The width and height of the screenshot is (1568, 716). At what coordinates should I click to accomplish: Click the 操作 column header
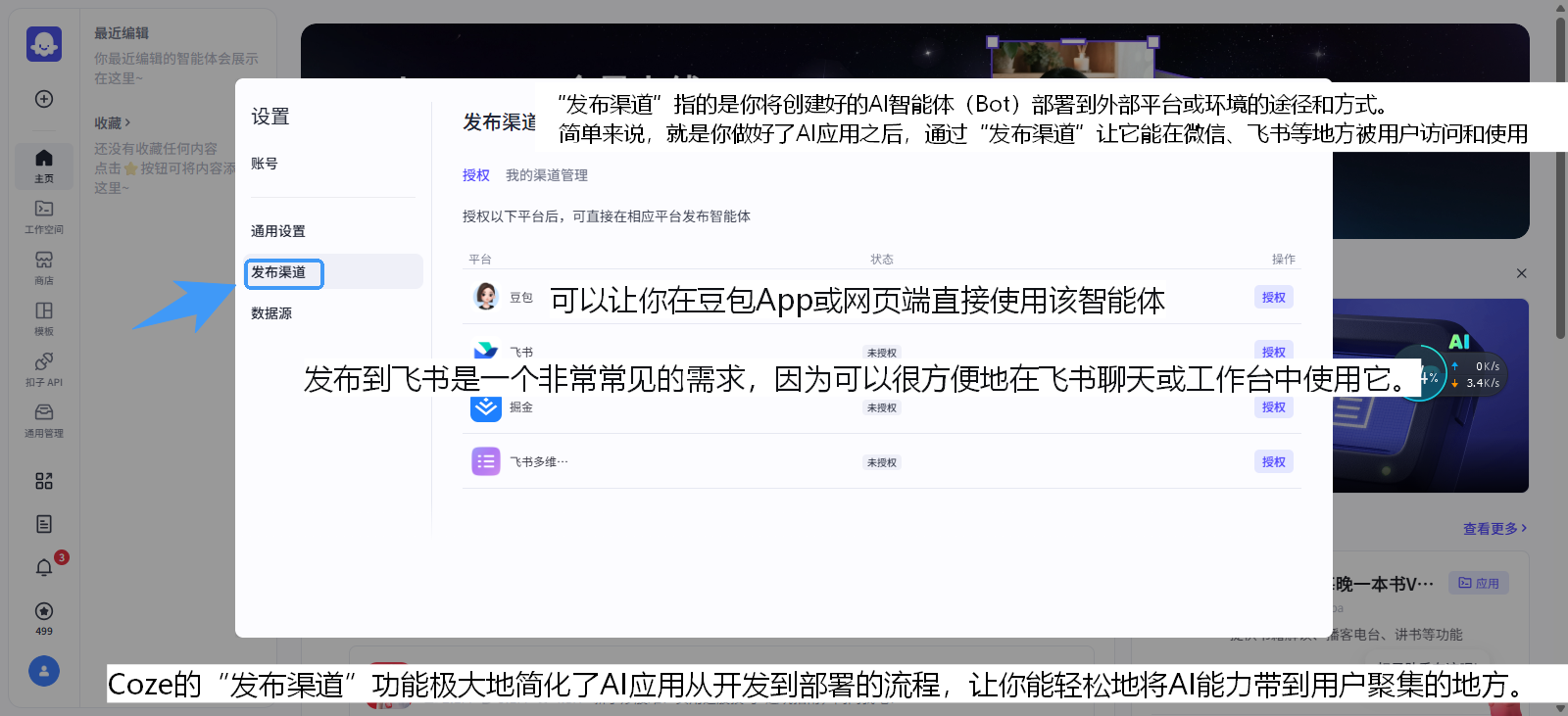[x=1284, y=260]
